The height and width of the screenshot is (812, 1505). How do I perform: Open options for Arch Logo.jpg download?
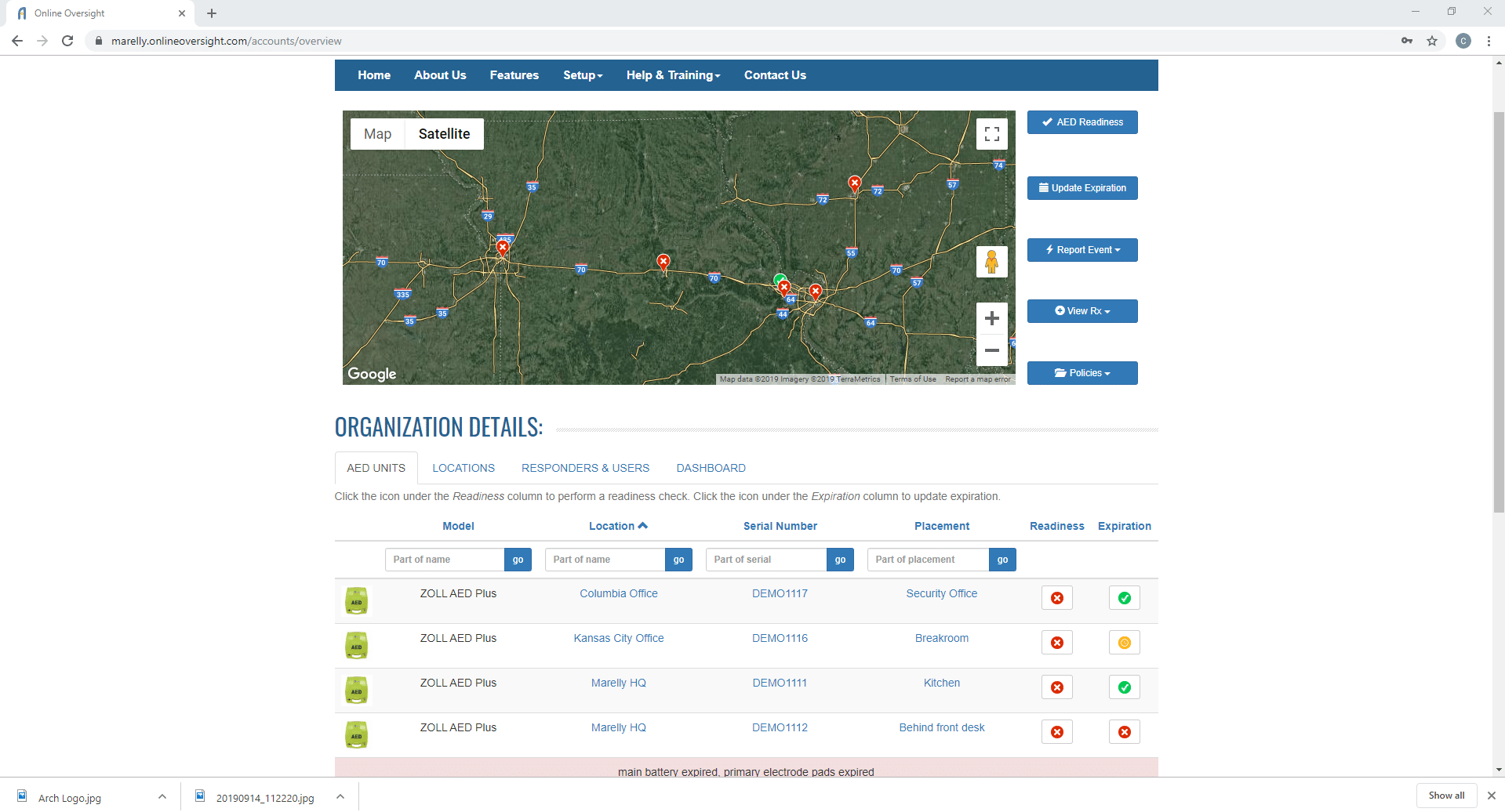pos(162,797)
